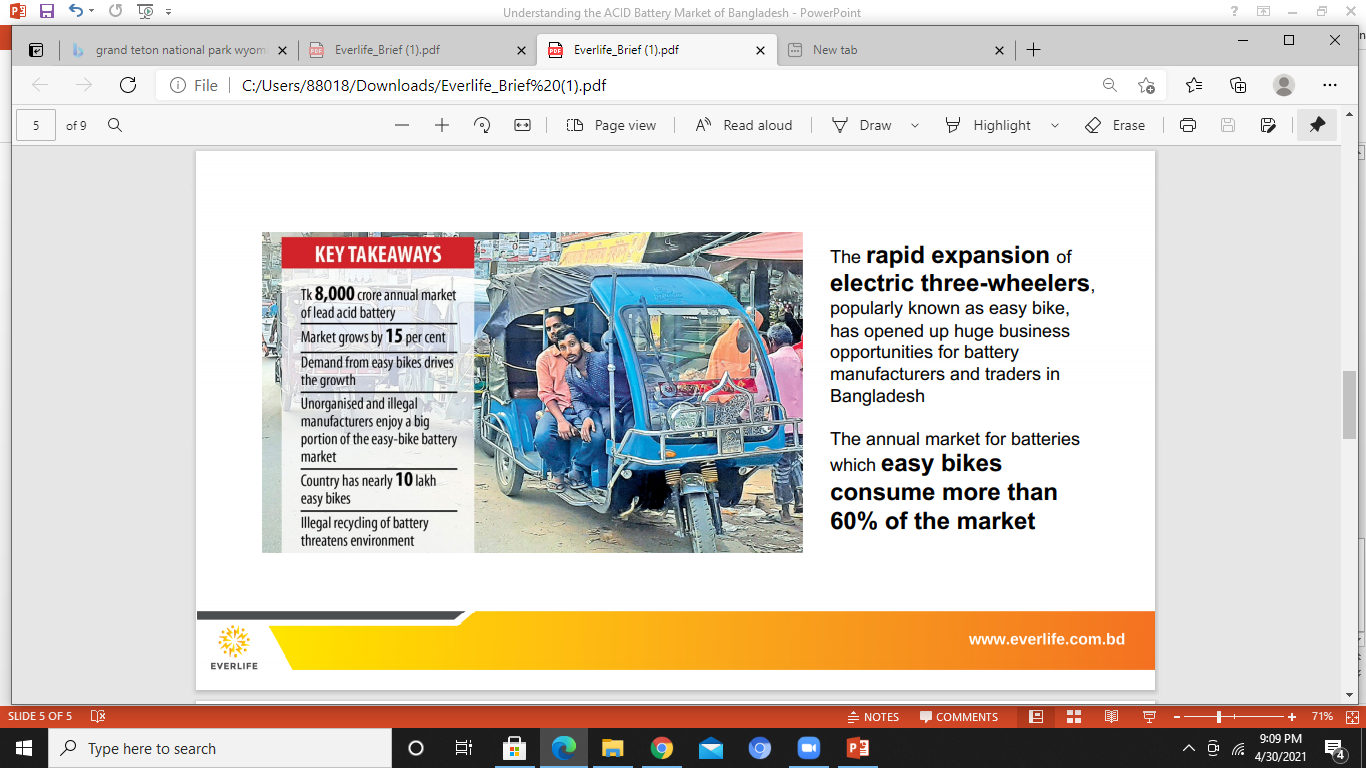Click the PDF vertical scrollbar thumb
This screenshot has height=768, width=1366.
coord(1349,404)
